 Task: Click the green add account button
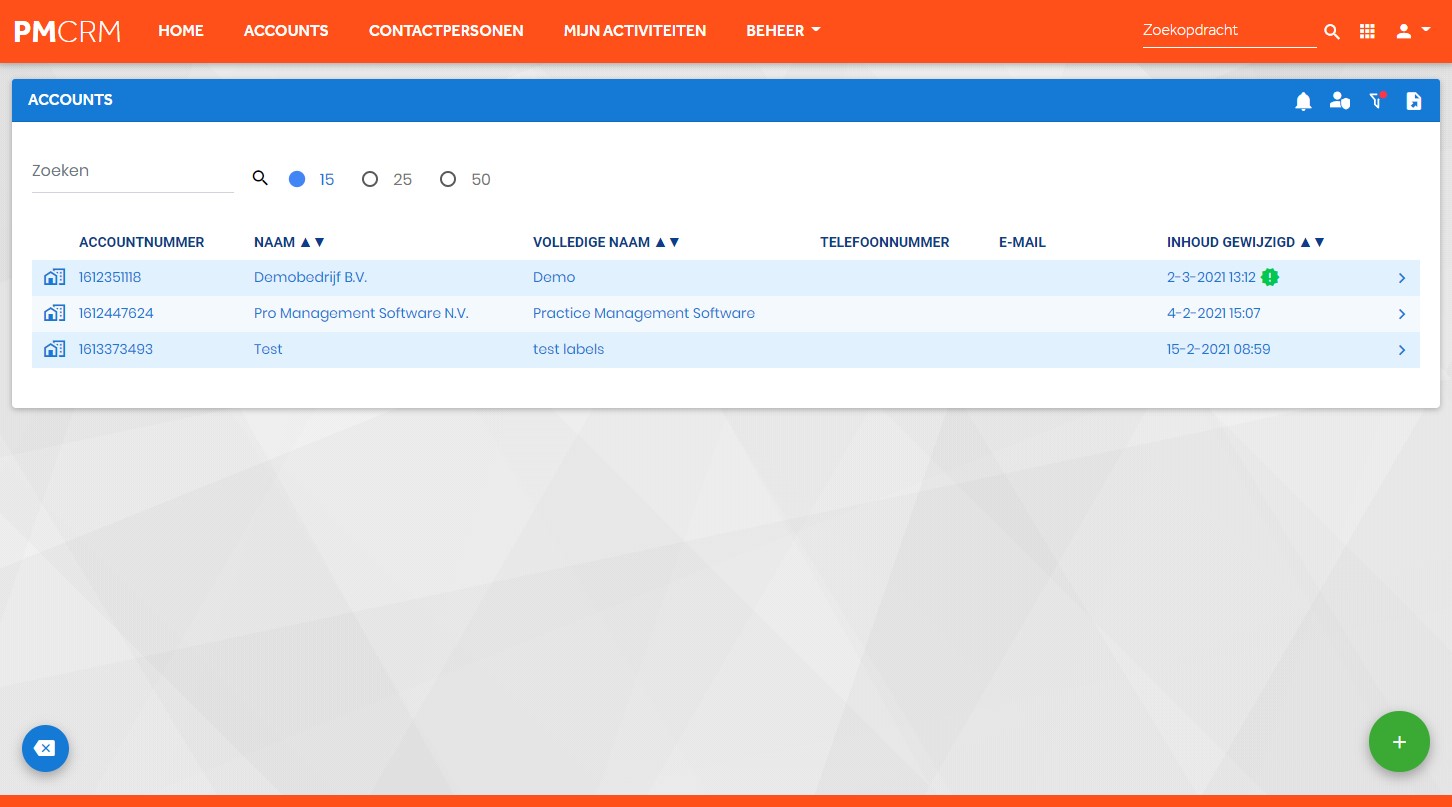click(x=1399, y=742)
